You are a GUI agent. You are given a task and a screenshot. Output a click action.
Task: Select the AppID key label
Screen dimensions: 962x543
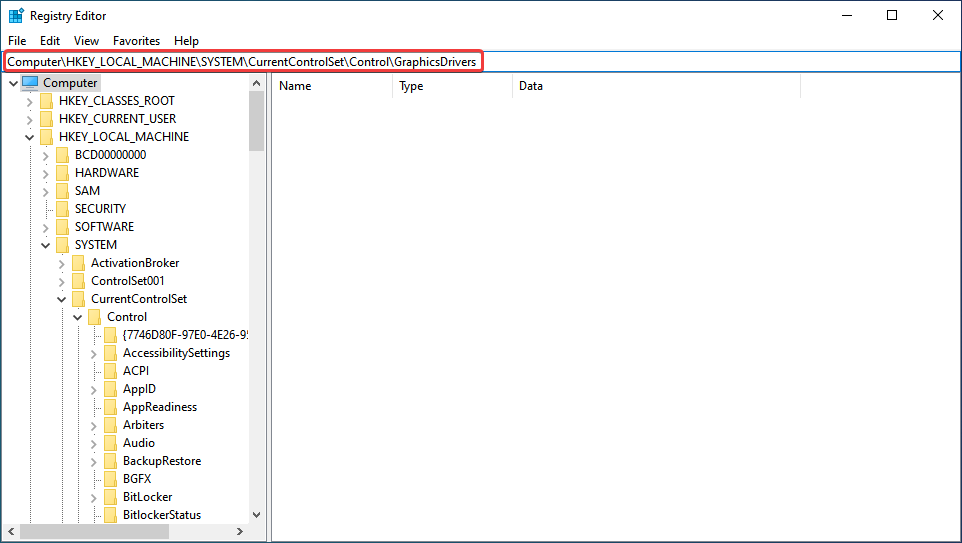pos(139,388)
